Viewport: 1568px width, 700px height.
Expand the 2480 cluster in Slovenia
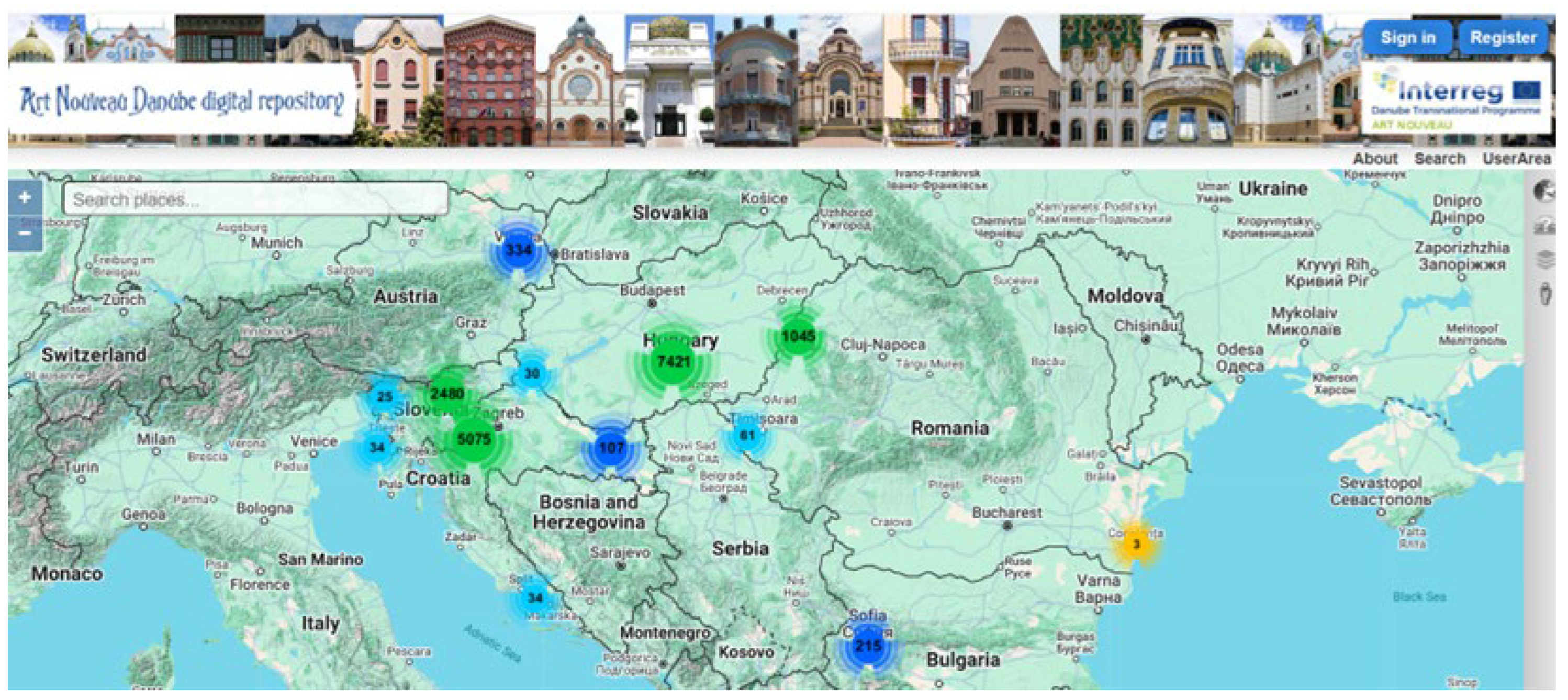(x=447, y=393)
